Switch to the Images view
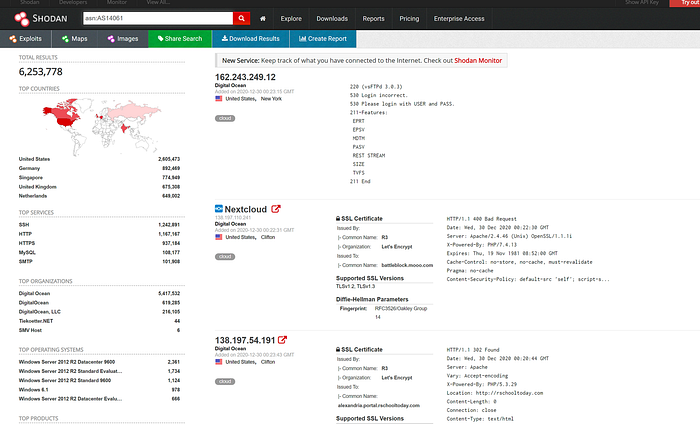The image size is (700, 424). (123, 39)
